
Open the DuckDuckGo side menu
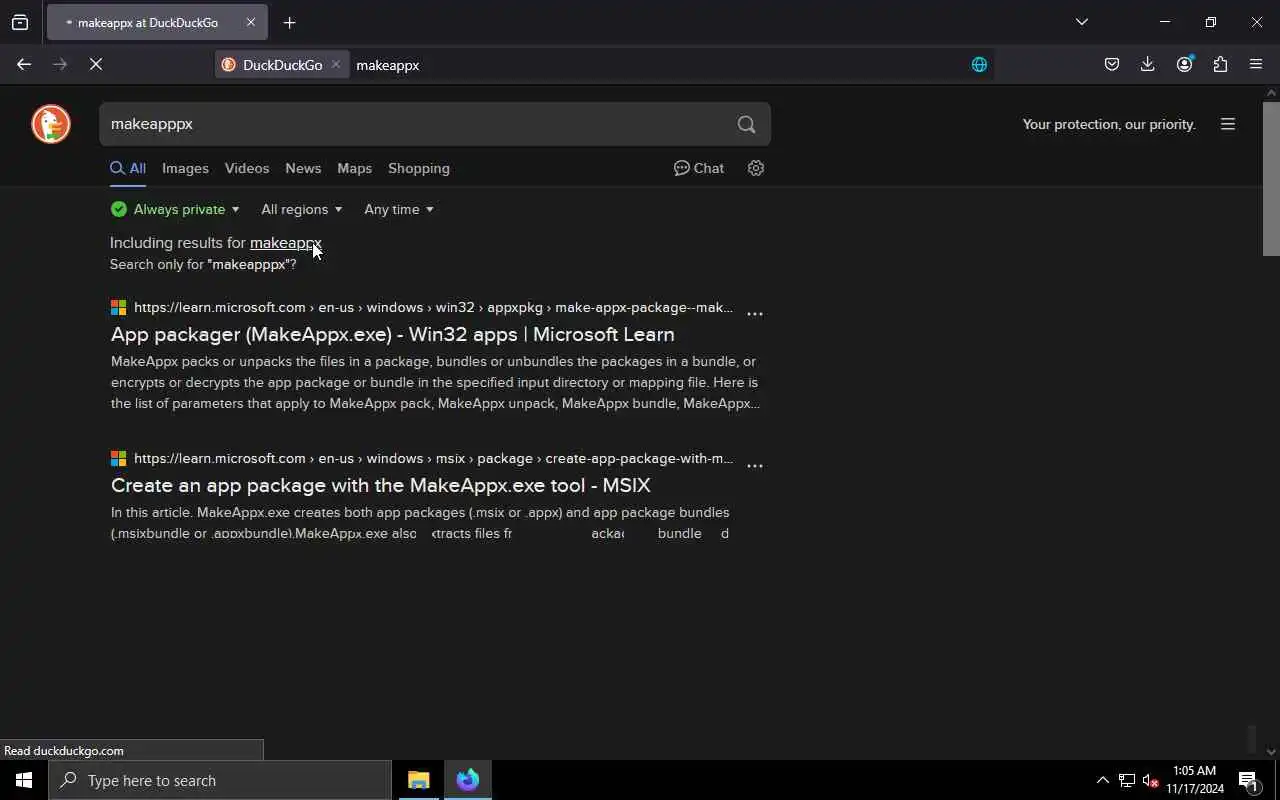point(1228,124)
